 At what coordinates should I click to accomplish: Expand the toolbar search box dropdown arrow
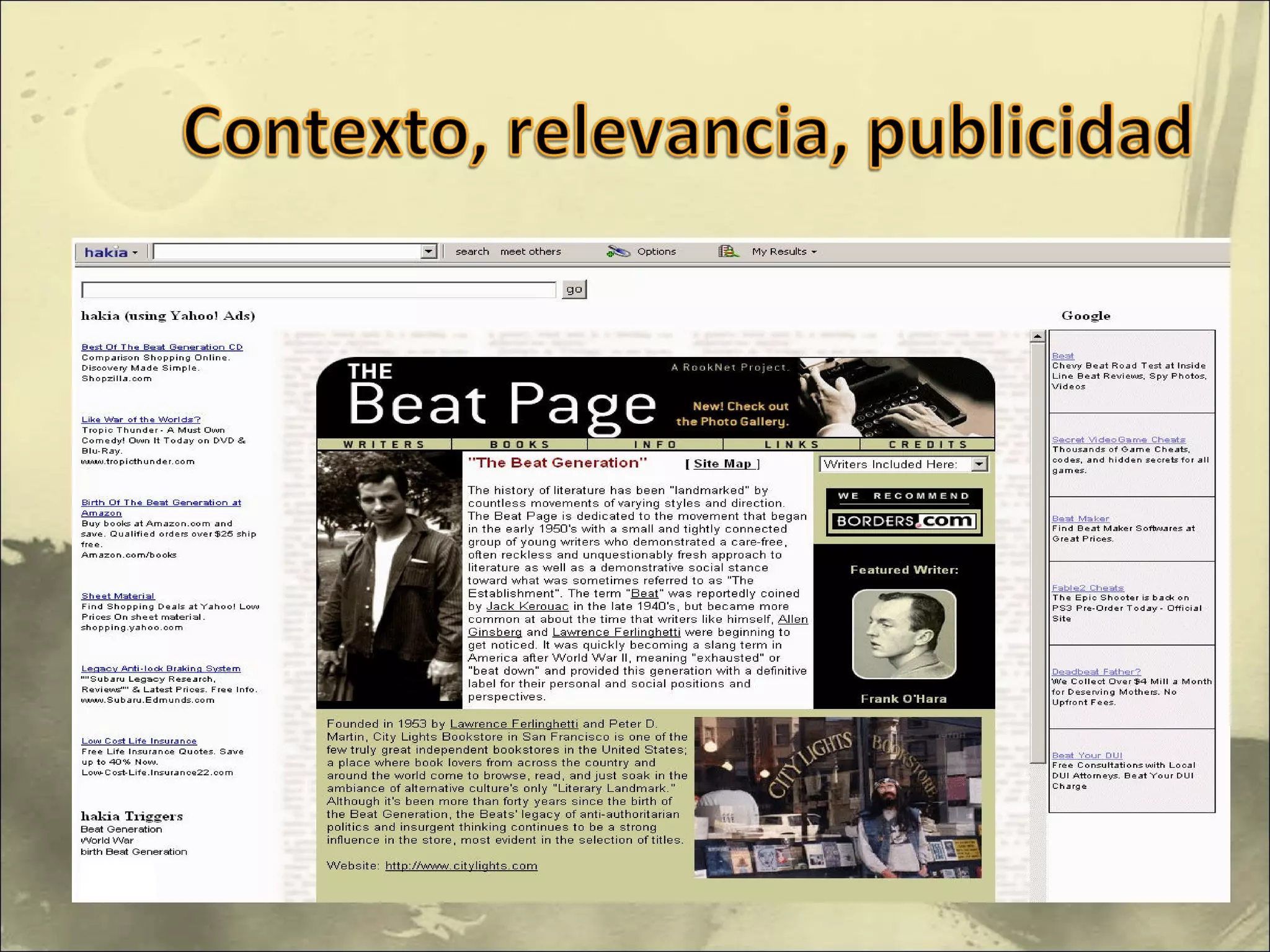[x=429, y=251]
